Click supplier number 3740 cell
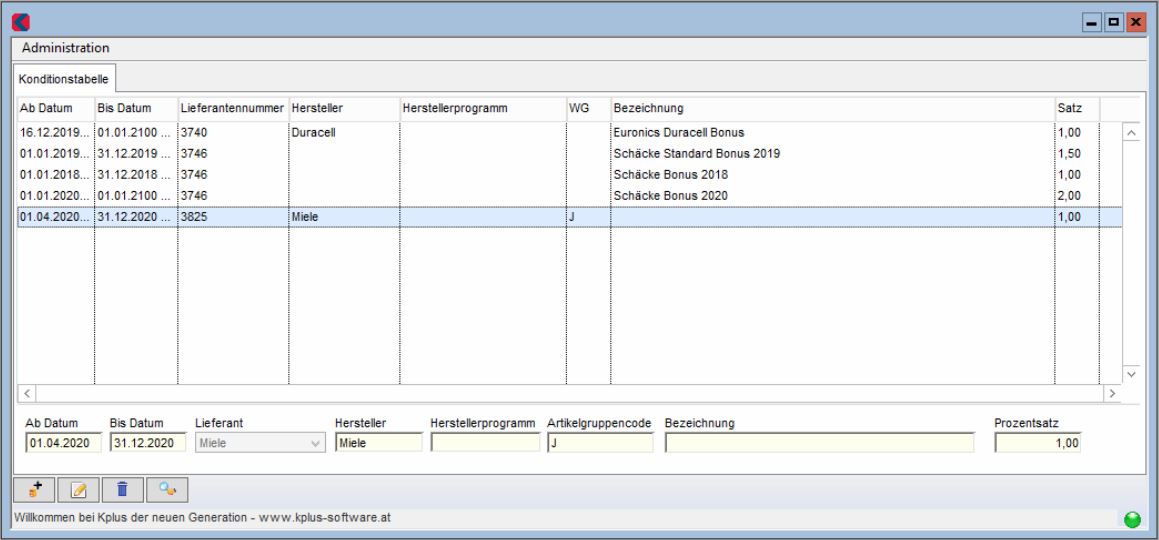 233,133
